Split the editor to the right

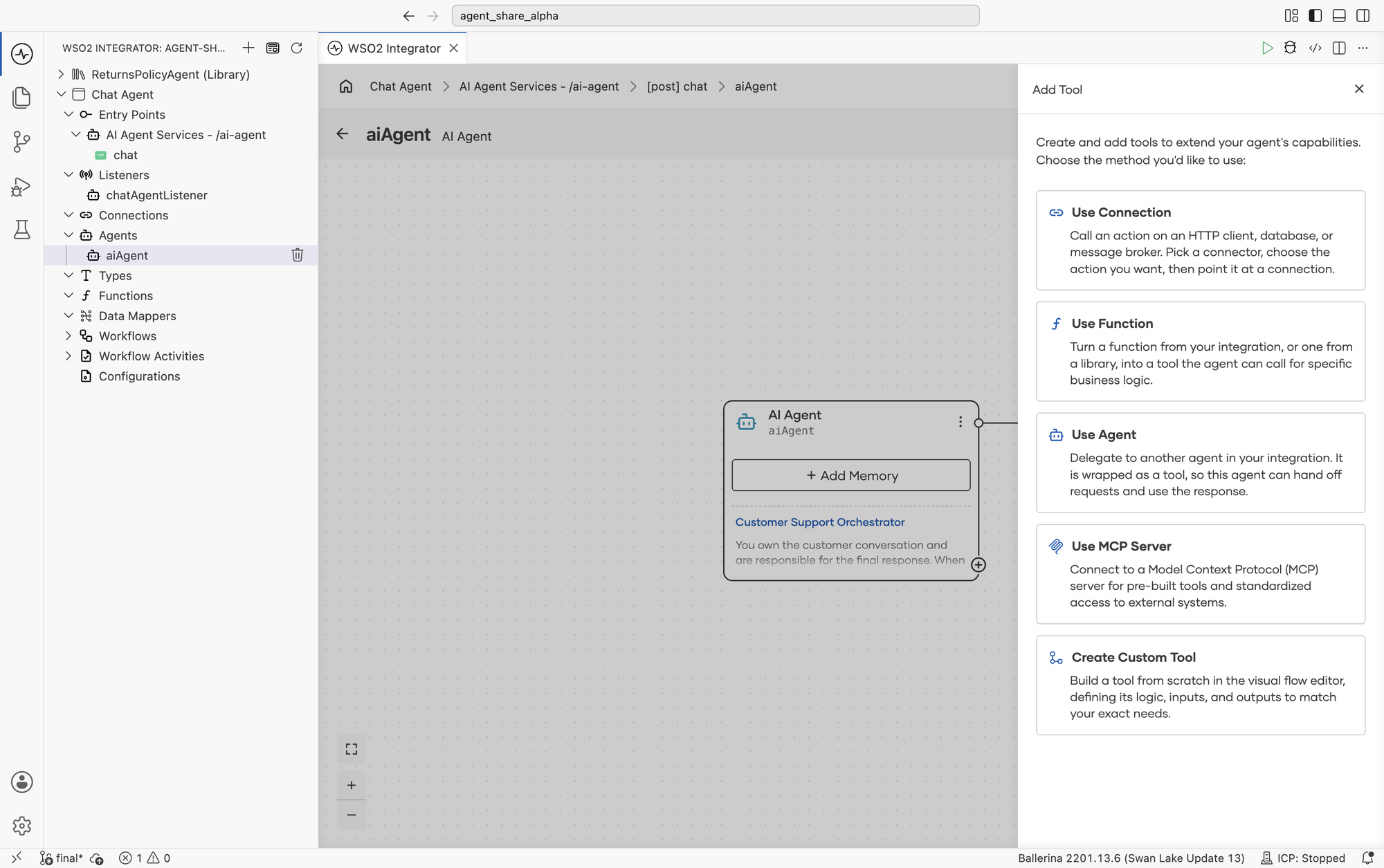point(1339,48)
